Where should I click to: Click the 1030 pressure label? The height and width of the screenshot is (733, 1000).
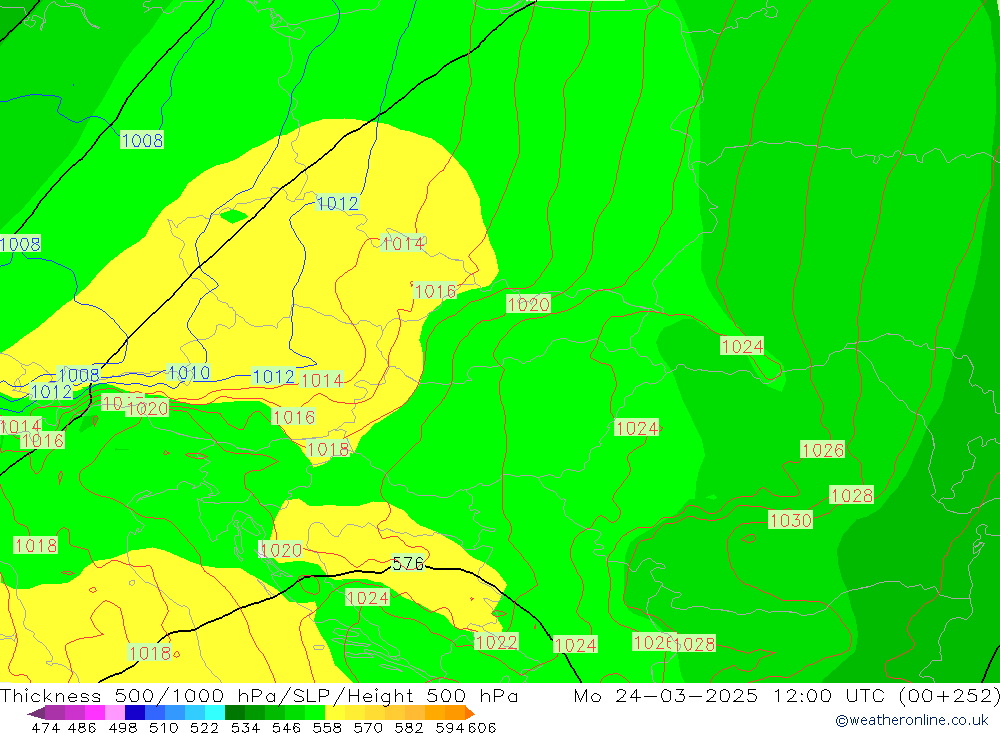pyautogui.click(x=790, y=520)
